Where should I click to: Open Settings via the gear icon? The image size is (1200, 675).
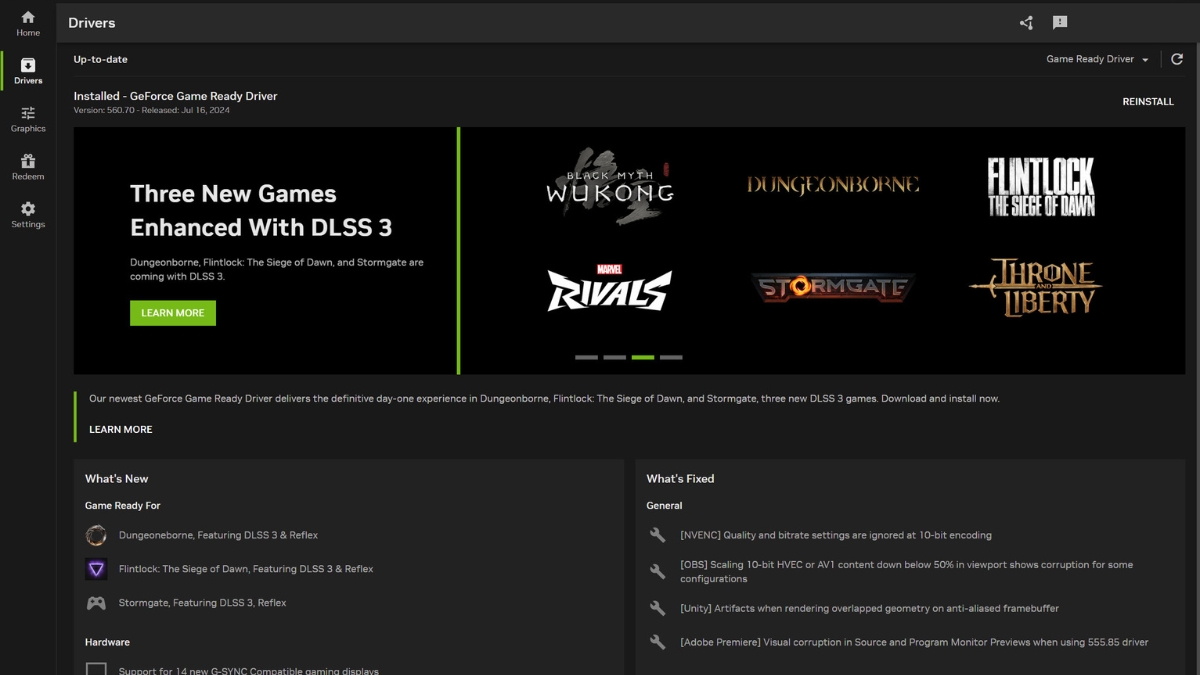(27, 211)
